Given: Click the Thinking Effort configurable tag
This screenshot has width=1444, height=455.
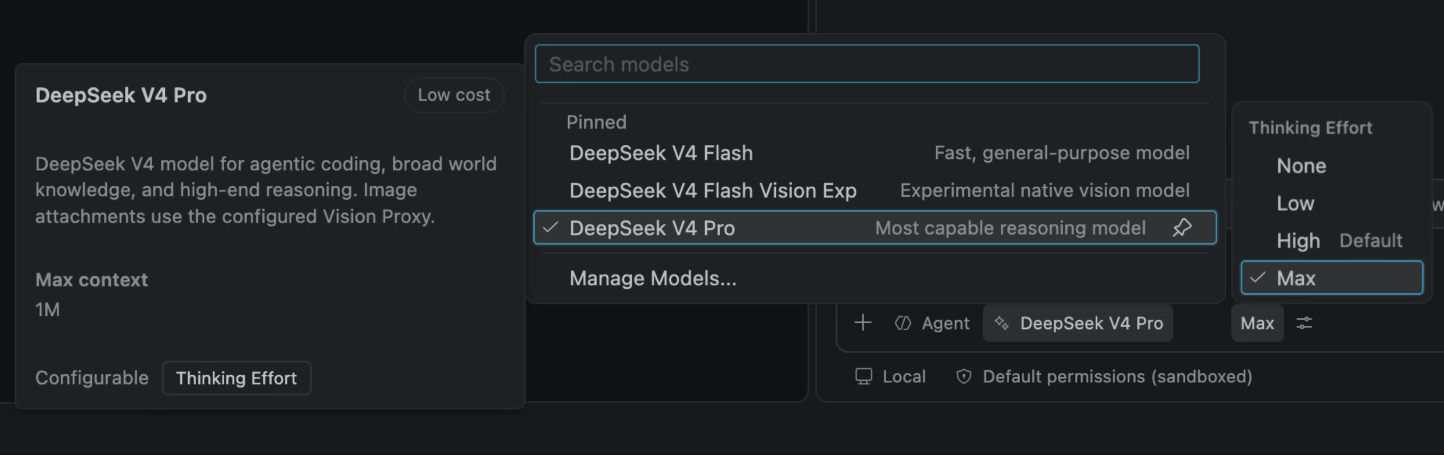Looking at the screenshot, I should 236,378.
